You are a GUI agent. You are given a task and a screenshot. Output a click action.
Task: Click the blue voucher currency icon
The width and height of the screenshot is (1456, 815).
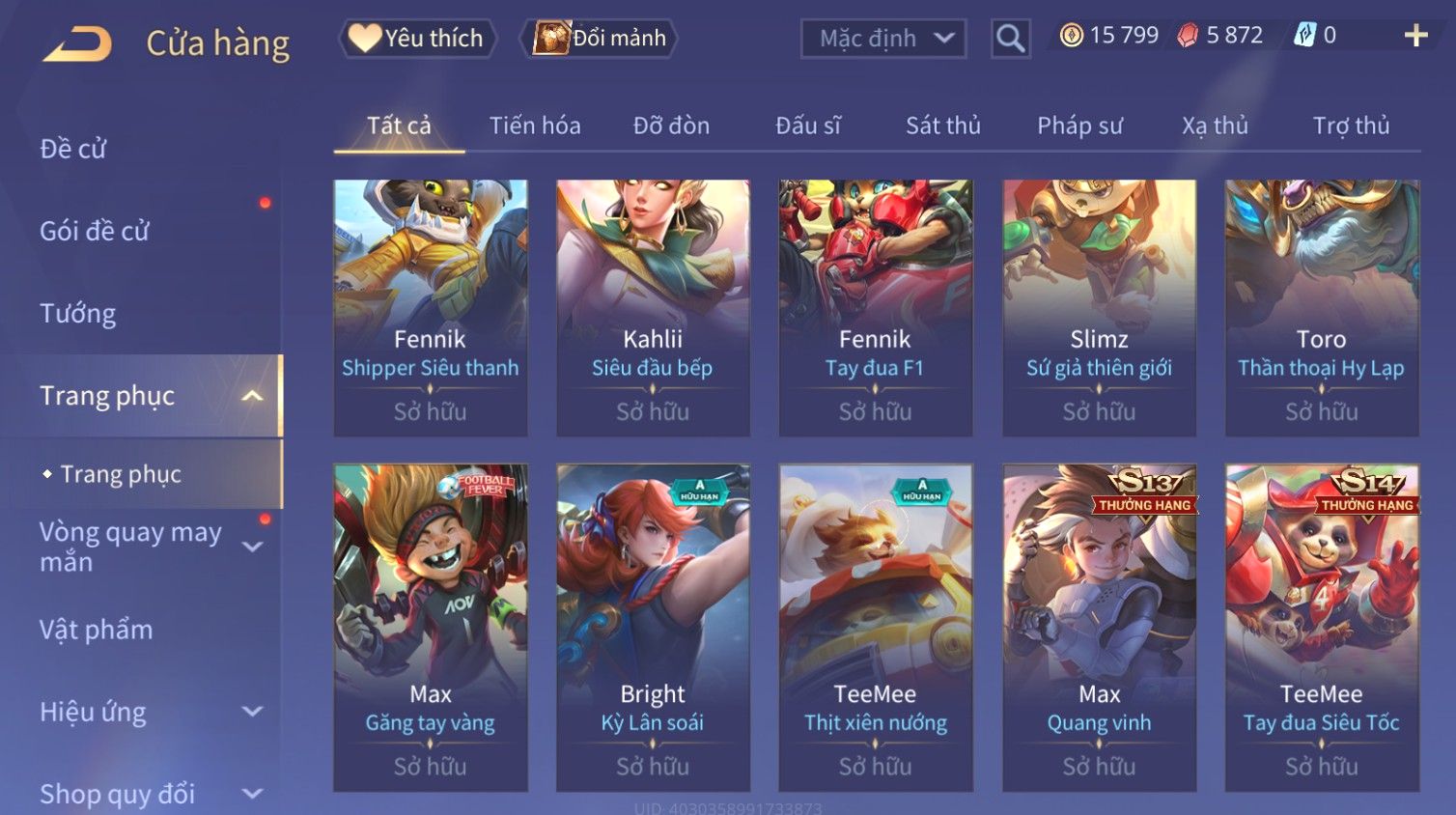pos(1304,36)
